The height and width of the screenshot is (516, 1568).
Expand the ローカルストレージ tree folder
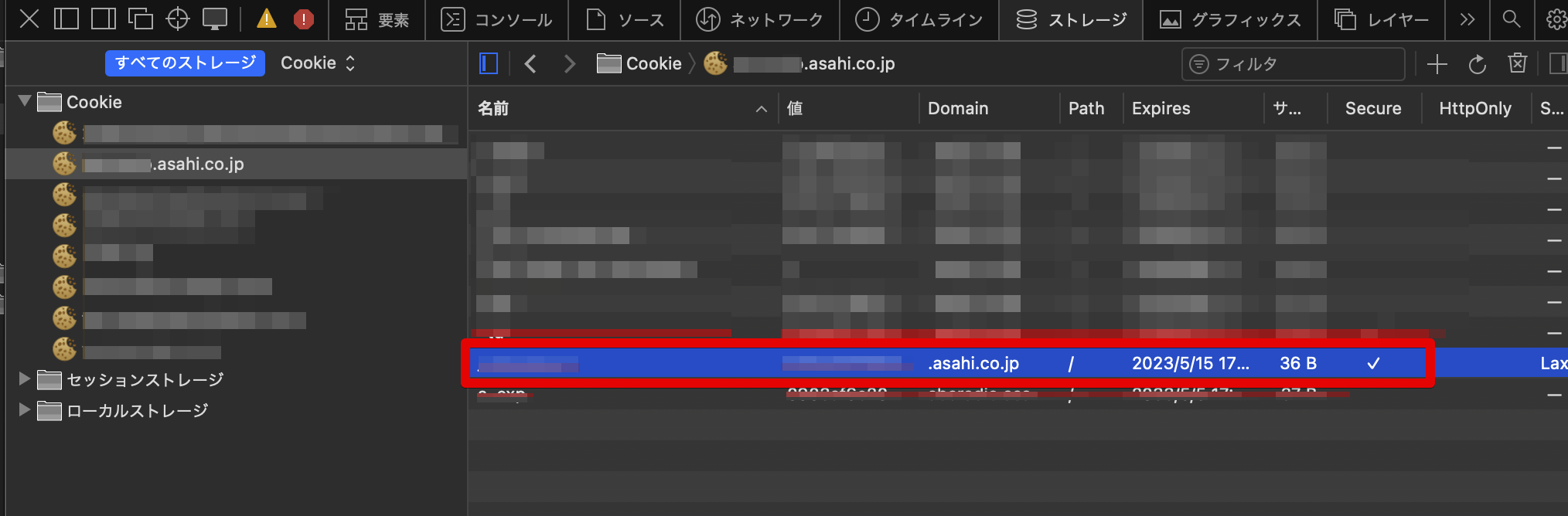(x=25, y=410)
